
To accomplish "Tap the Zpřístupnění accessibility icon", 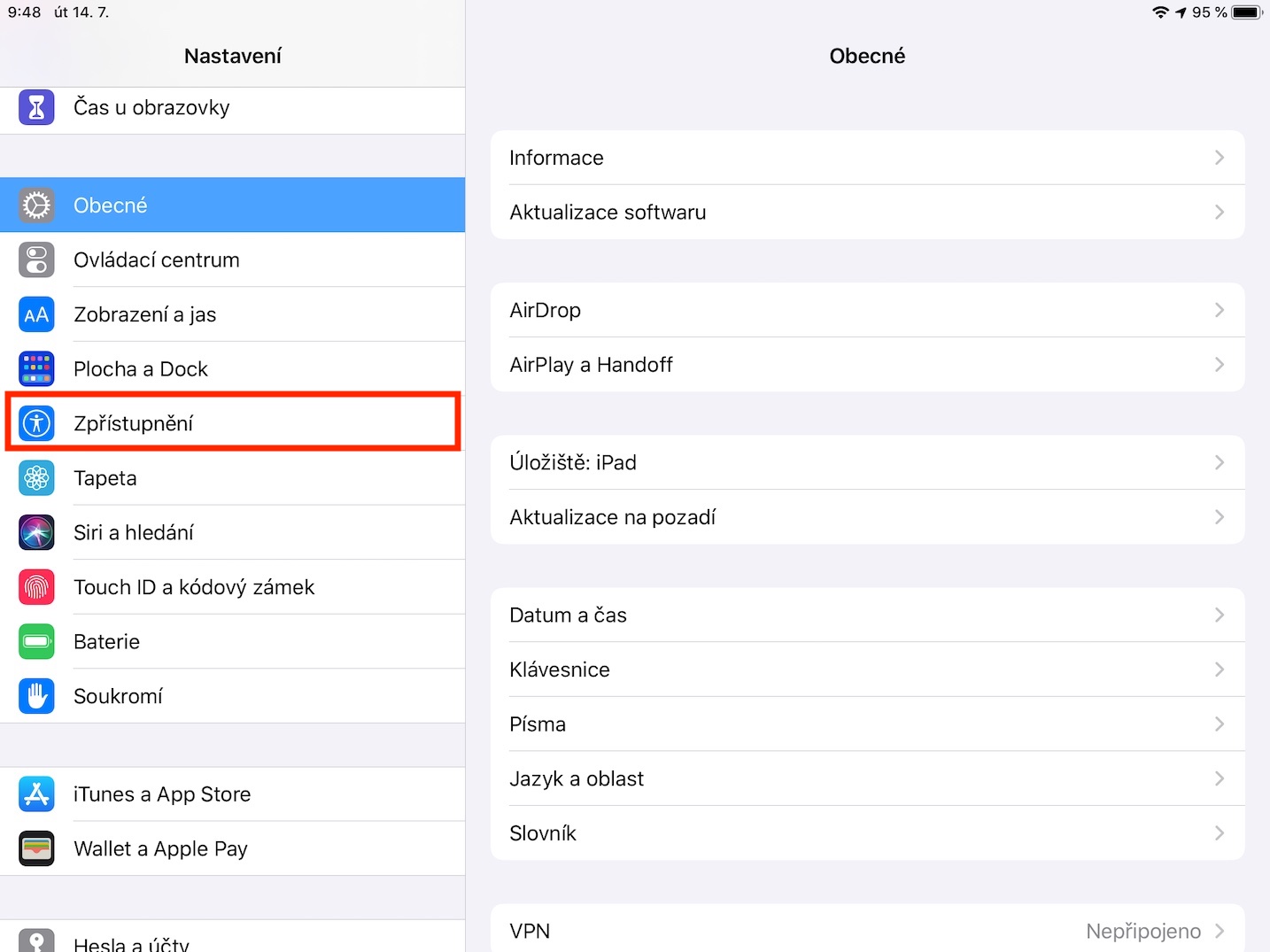I will 36,423.
